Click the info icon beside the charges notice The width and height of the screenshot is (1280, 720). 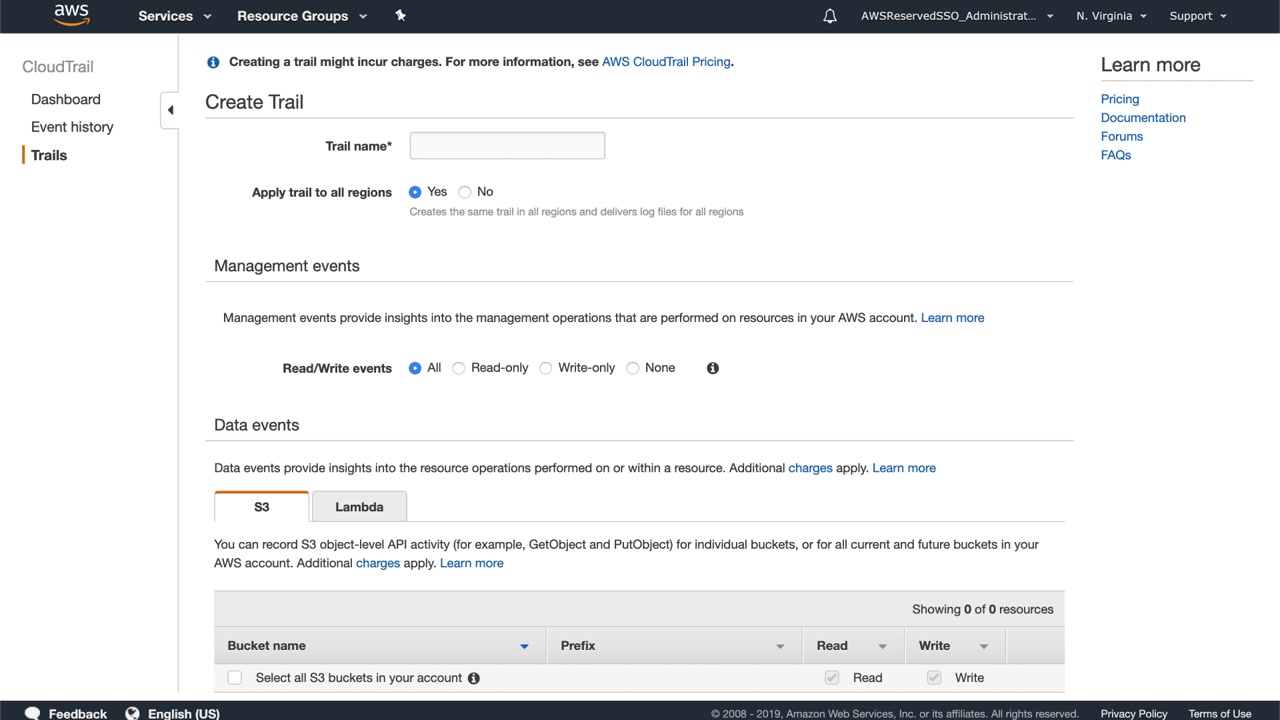pyautogui.click(x=213, y=62)
